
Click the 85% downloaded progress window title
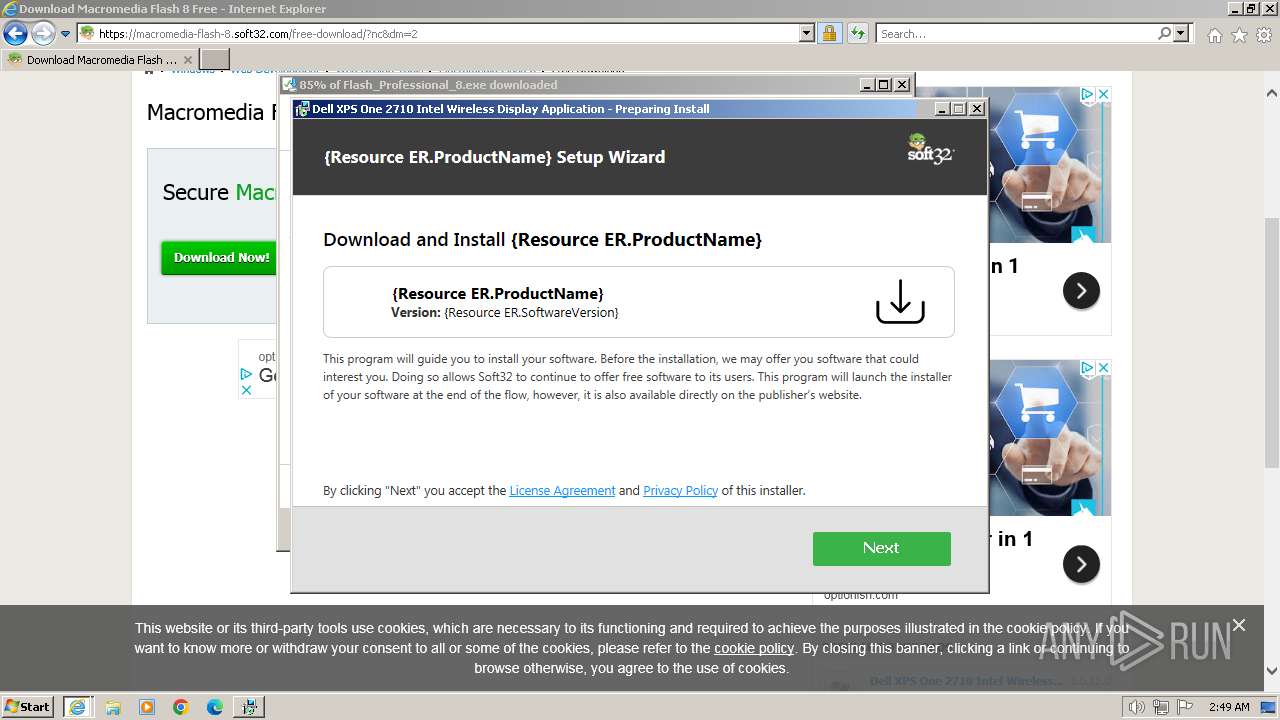coord(428,85)
